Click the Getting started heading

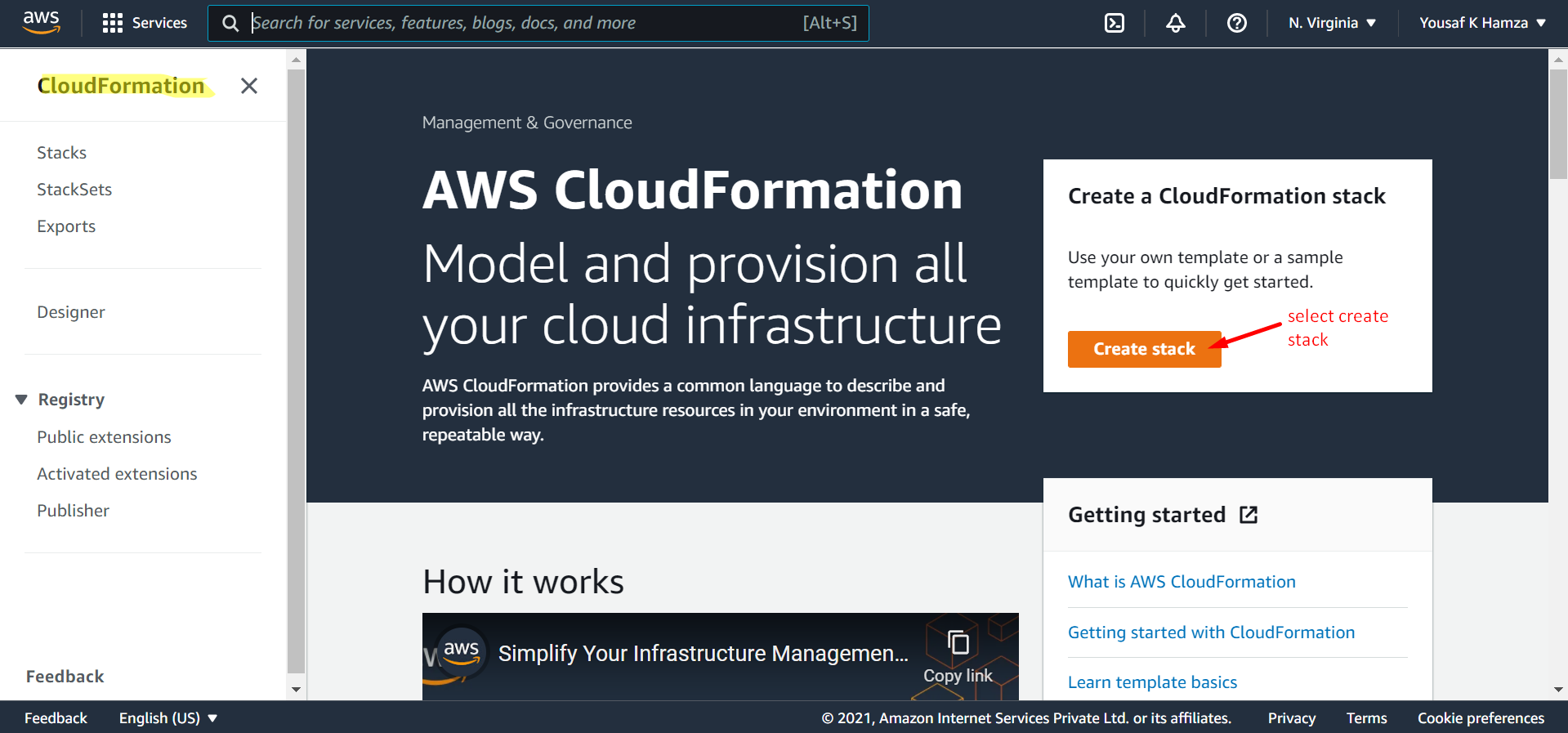[x=1146, y=515]
